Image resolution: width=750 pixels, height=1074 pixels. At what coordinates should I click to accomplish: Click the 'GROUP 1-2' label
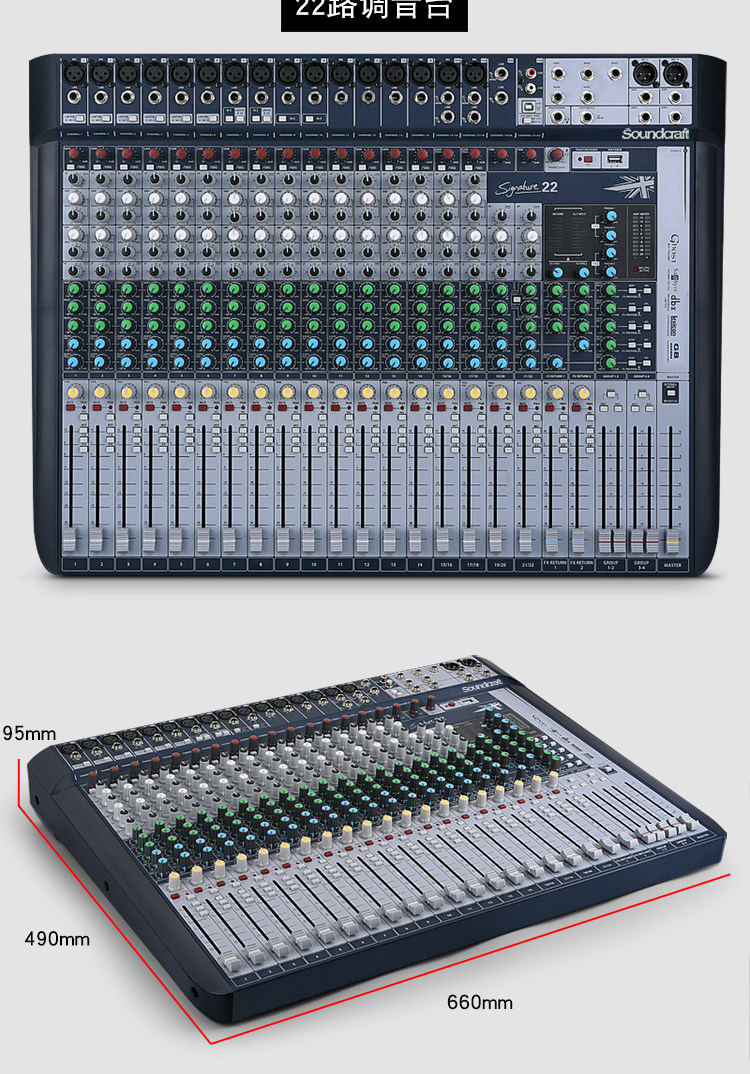610,565
